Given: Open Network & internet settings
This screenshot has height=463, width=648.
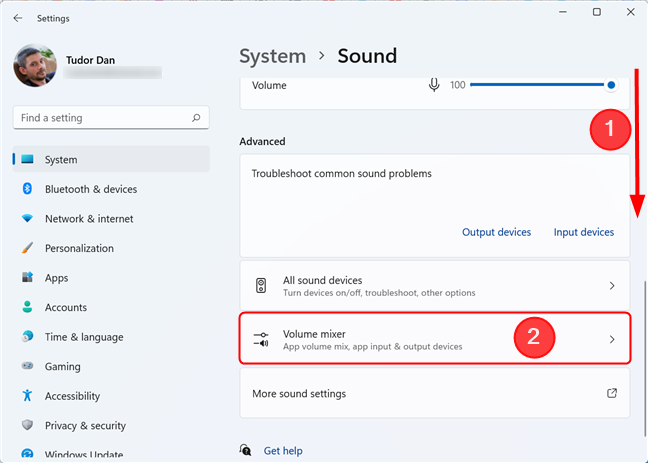Looking at the screenshot, I should pyautogui.click(x=111, y=219).
